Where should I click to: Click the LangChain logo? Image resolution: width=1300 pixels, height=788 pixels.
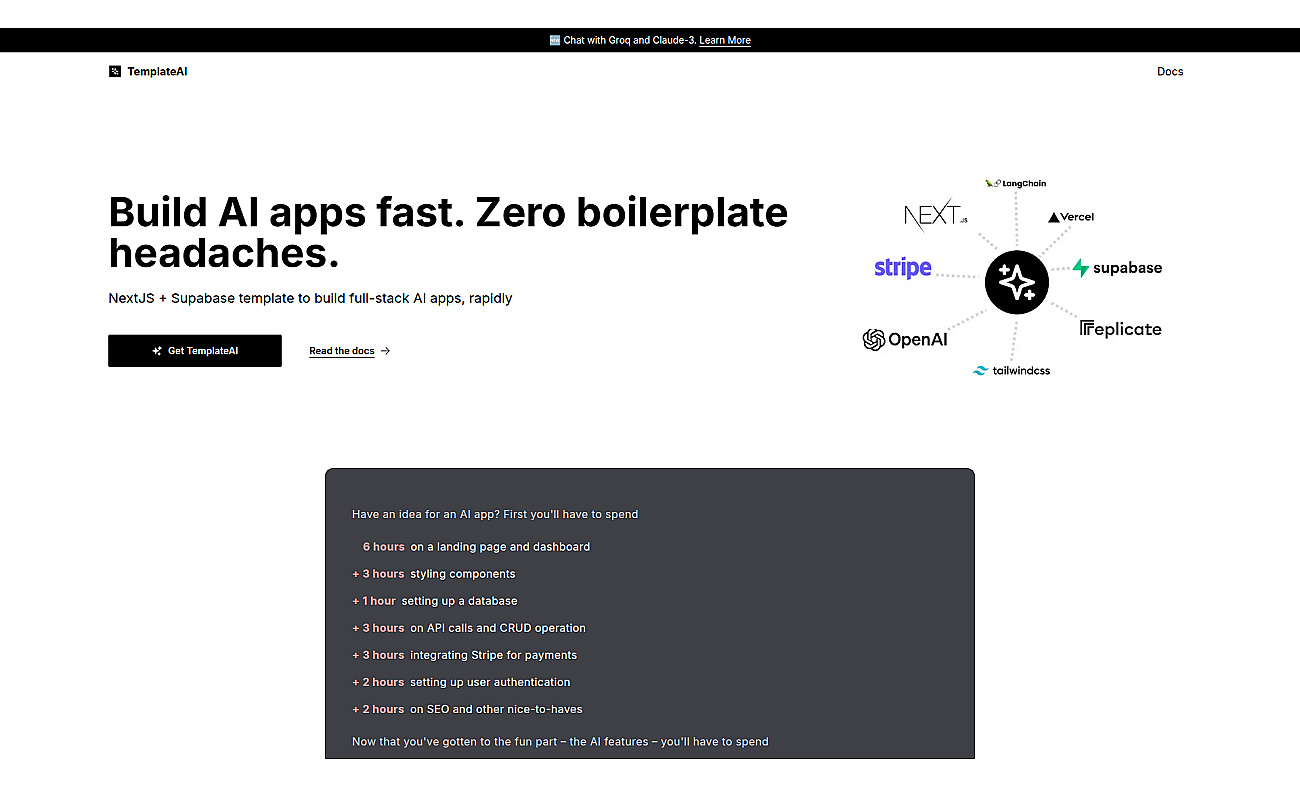[1016, 183]
